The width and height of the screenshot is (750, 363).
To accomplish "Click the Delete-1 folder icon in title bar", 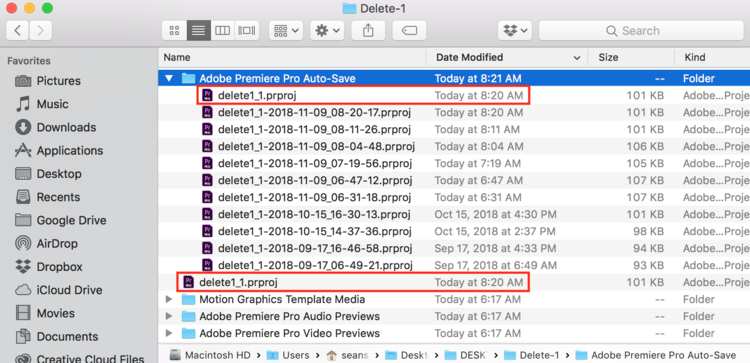I will (350, 8).
